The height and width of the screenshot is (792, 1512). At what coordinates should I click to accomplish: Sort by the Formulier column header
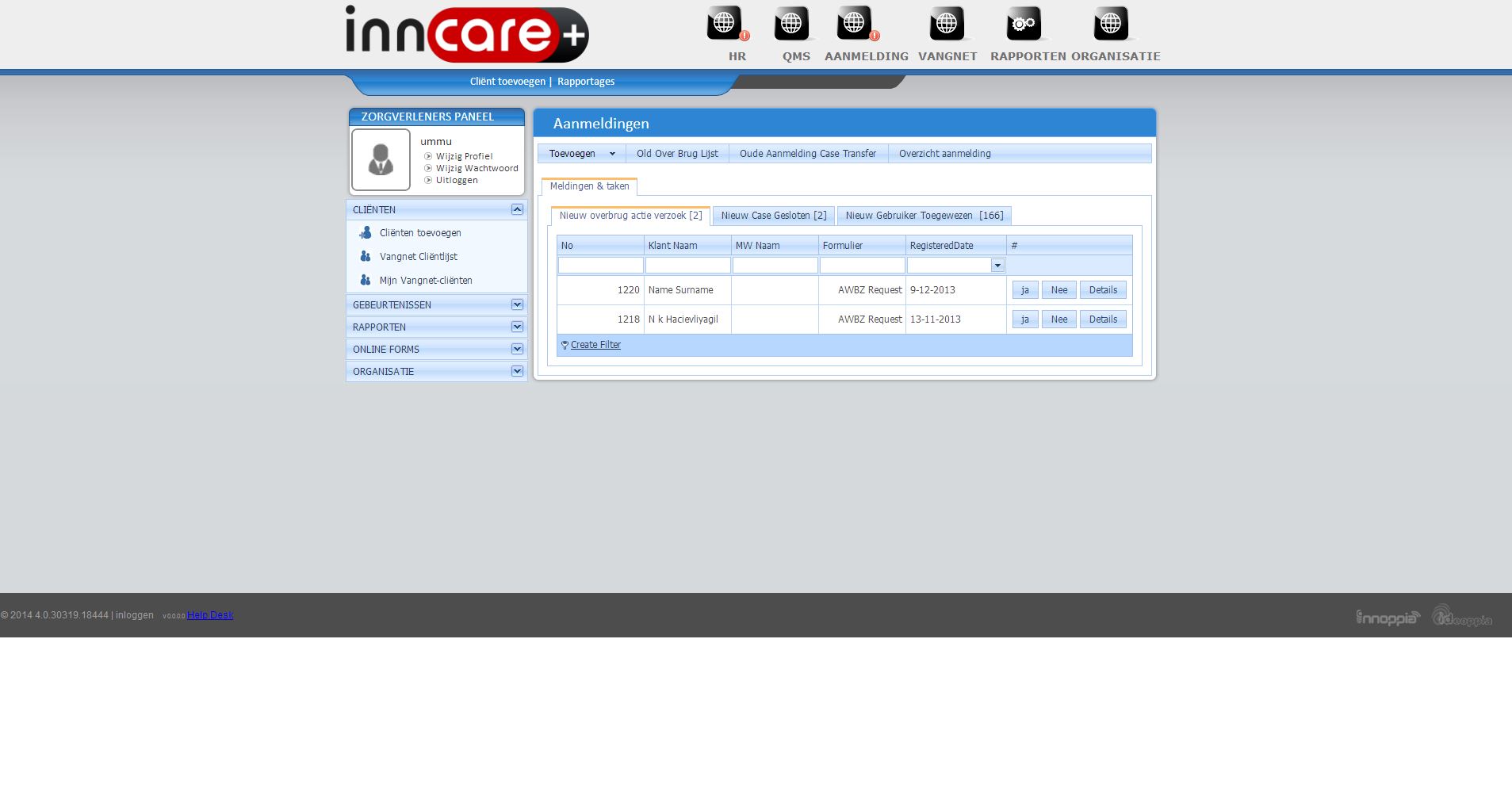point(862,246)
